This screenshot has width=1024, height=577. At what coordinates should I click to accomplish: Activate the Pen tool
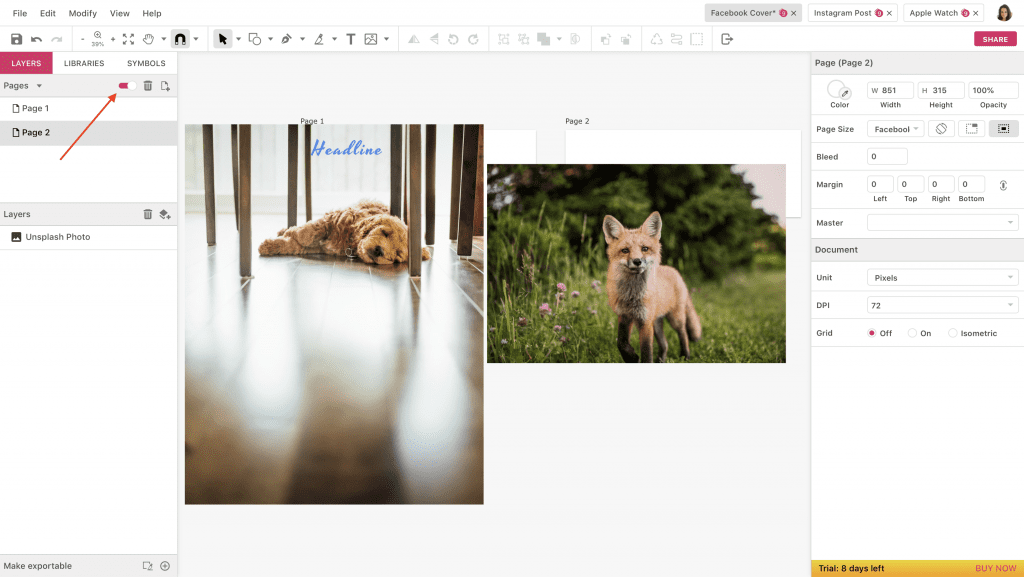click(285, 39)
